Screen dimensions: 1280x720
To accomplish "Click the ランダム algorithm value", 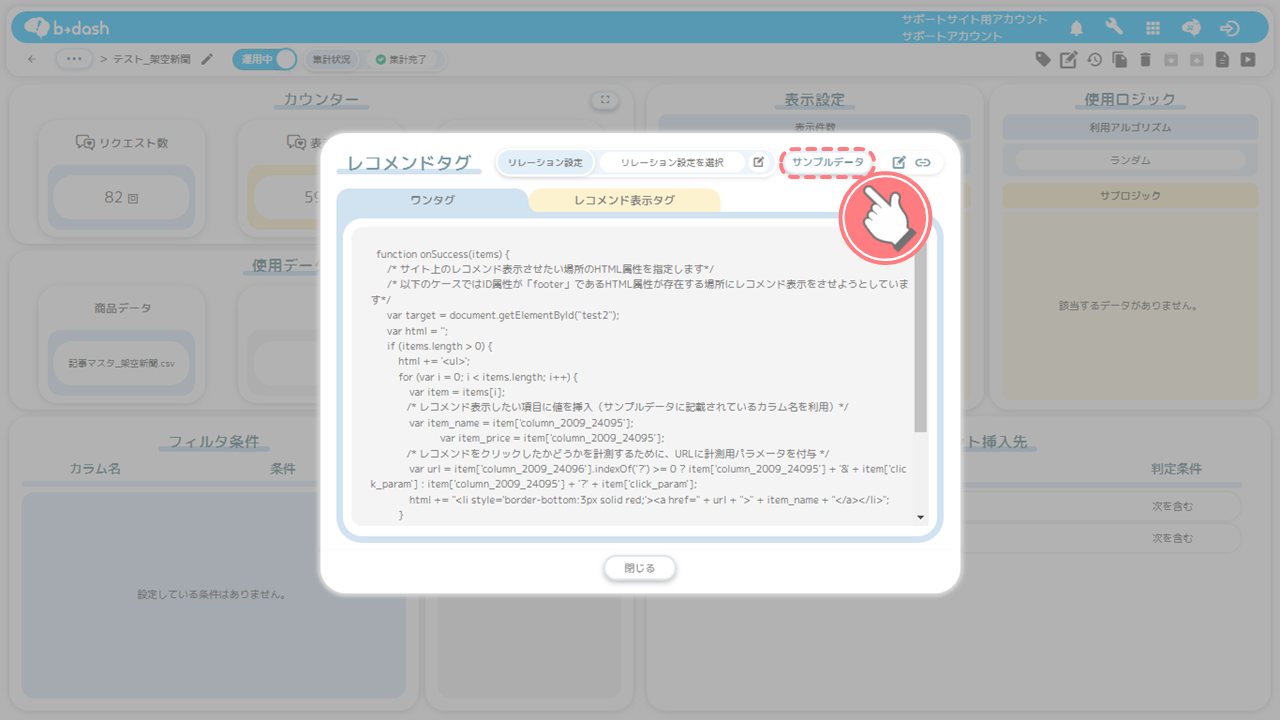I will [1130, 160].
